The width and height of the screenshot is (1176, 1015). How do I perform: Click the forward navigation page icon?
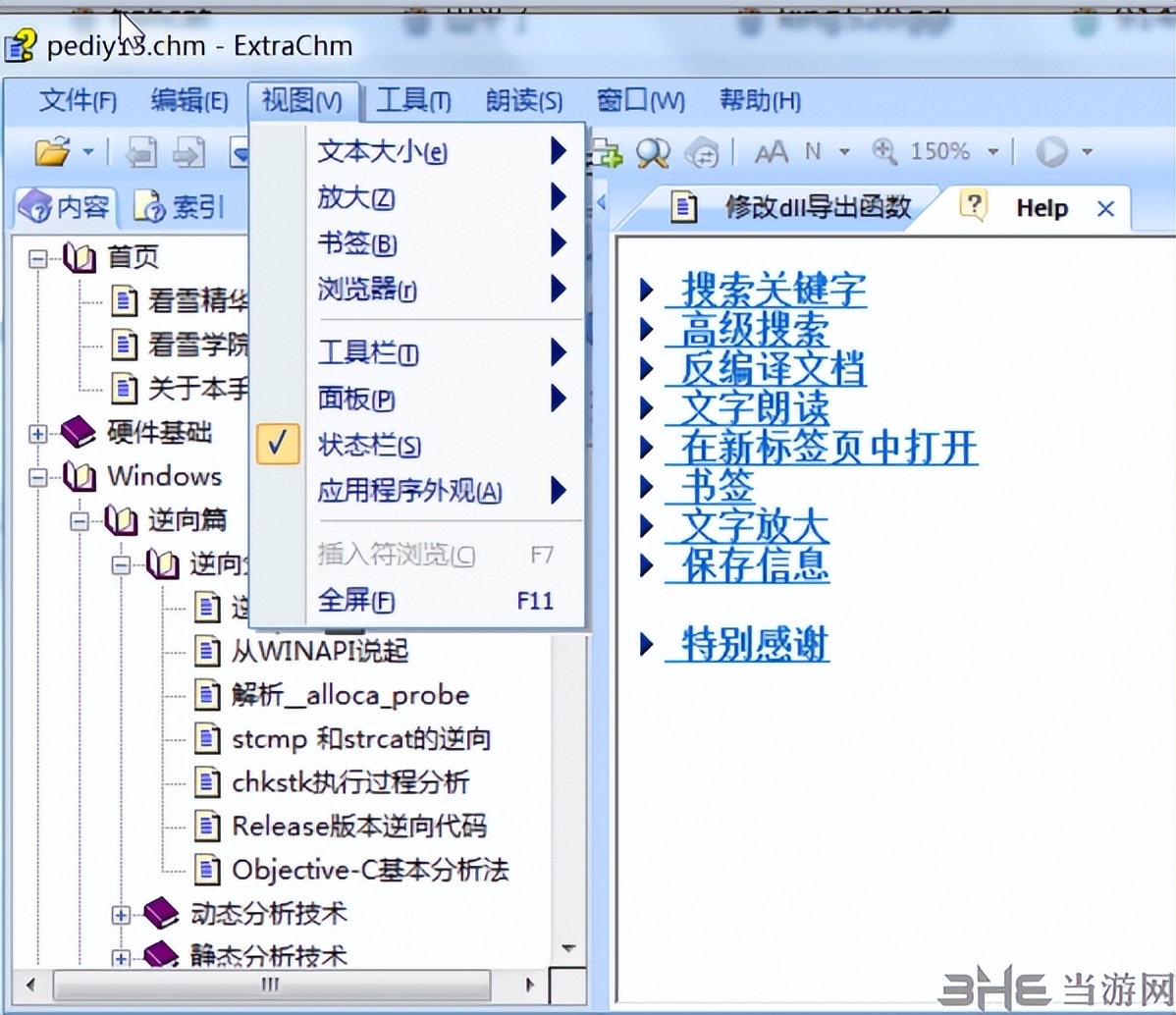click(x=189, y=152)
